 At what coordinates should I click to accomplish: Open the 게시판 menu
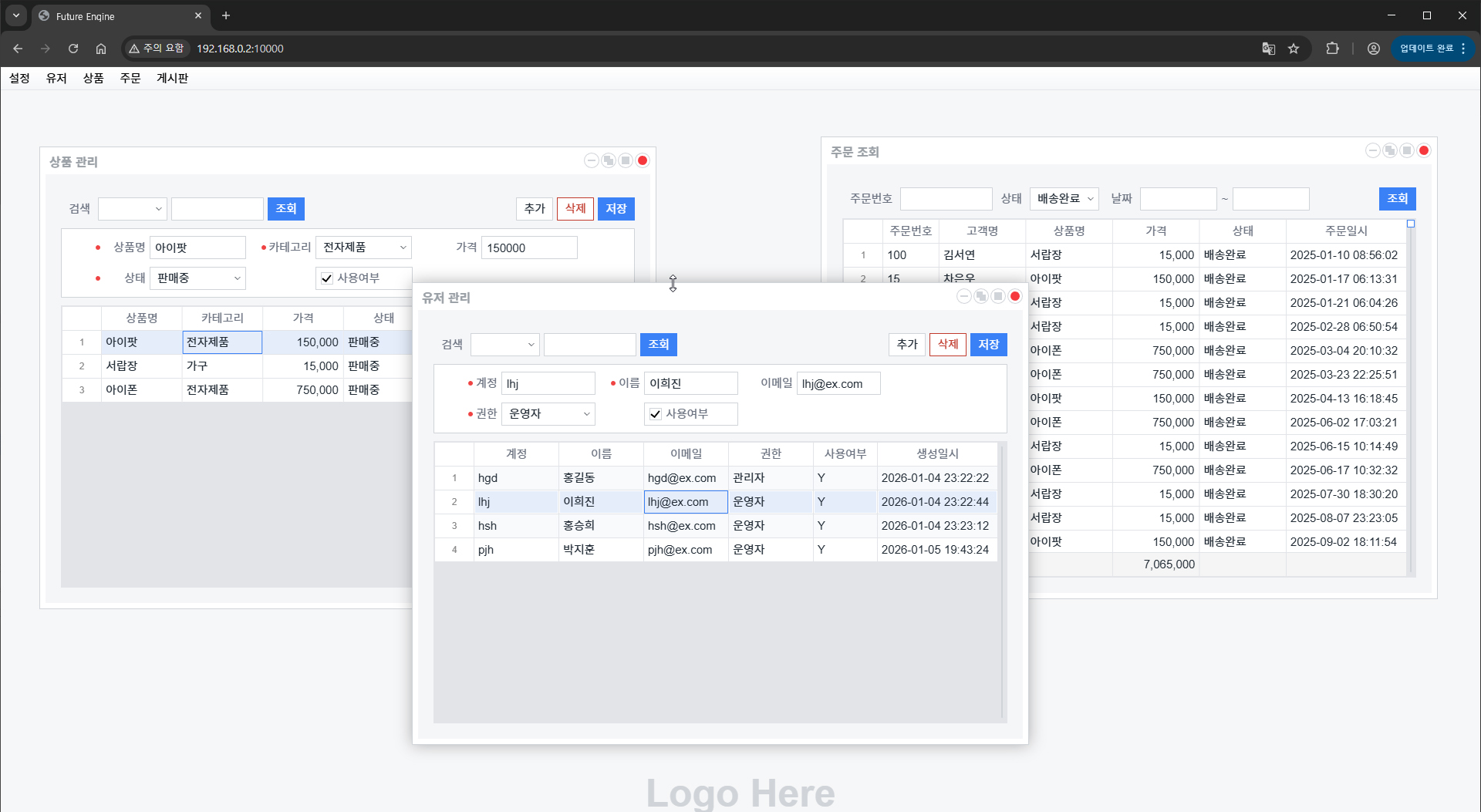tap(172, 78)
